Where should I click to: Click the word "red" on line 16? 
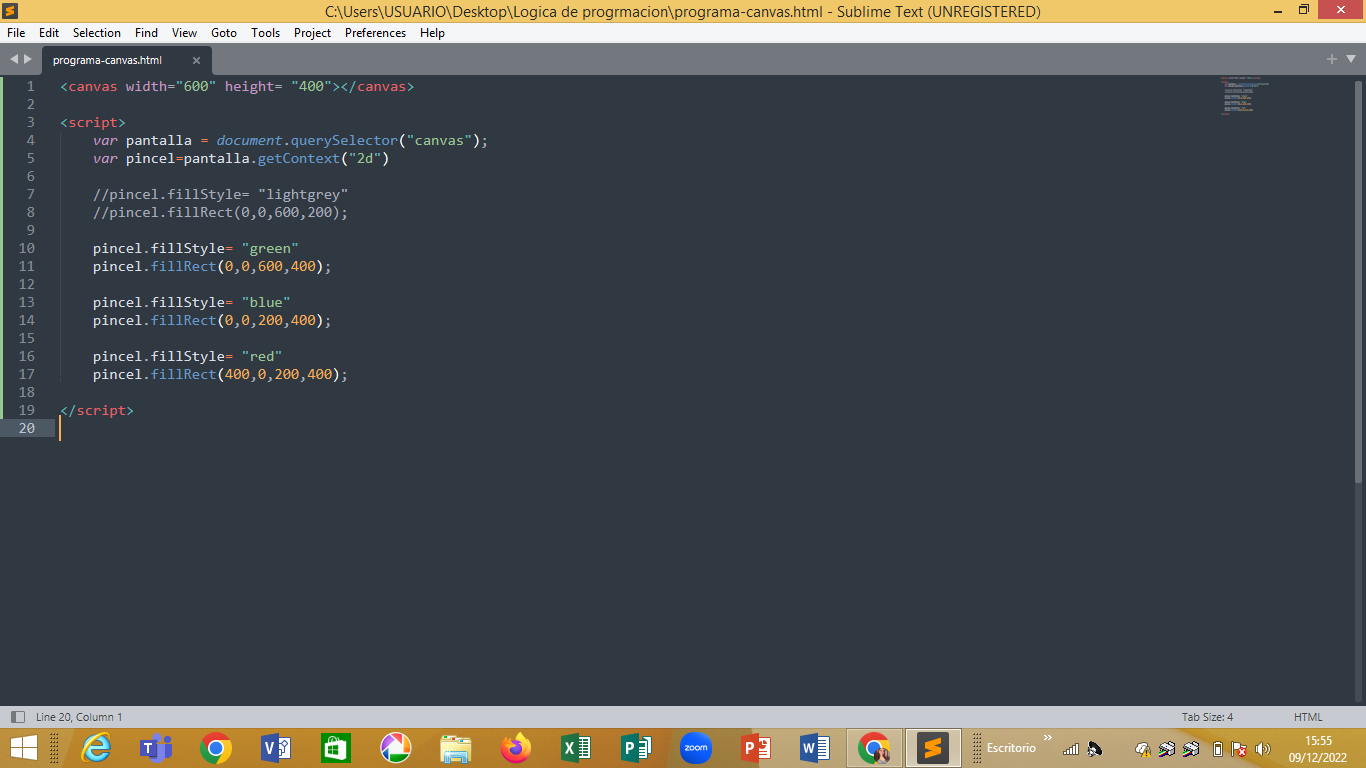click(262, 356)
